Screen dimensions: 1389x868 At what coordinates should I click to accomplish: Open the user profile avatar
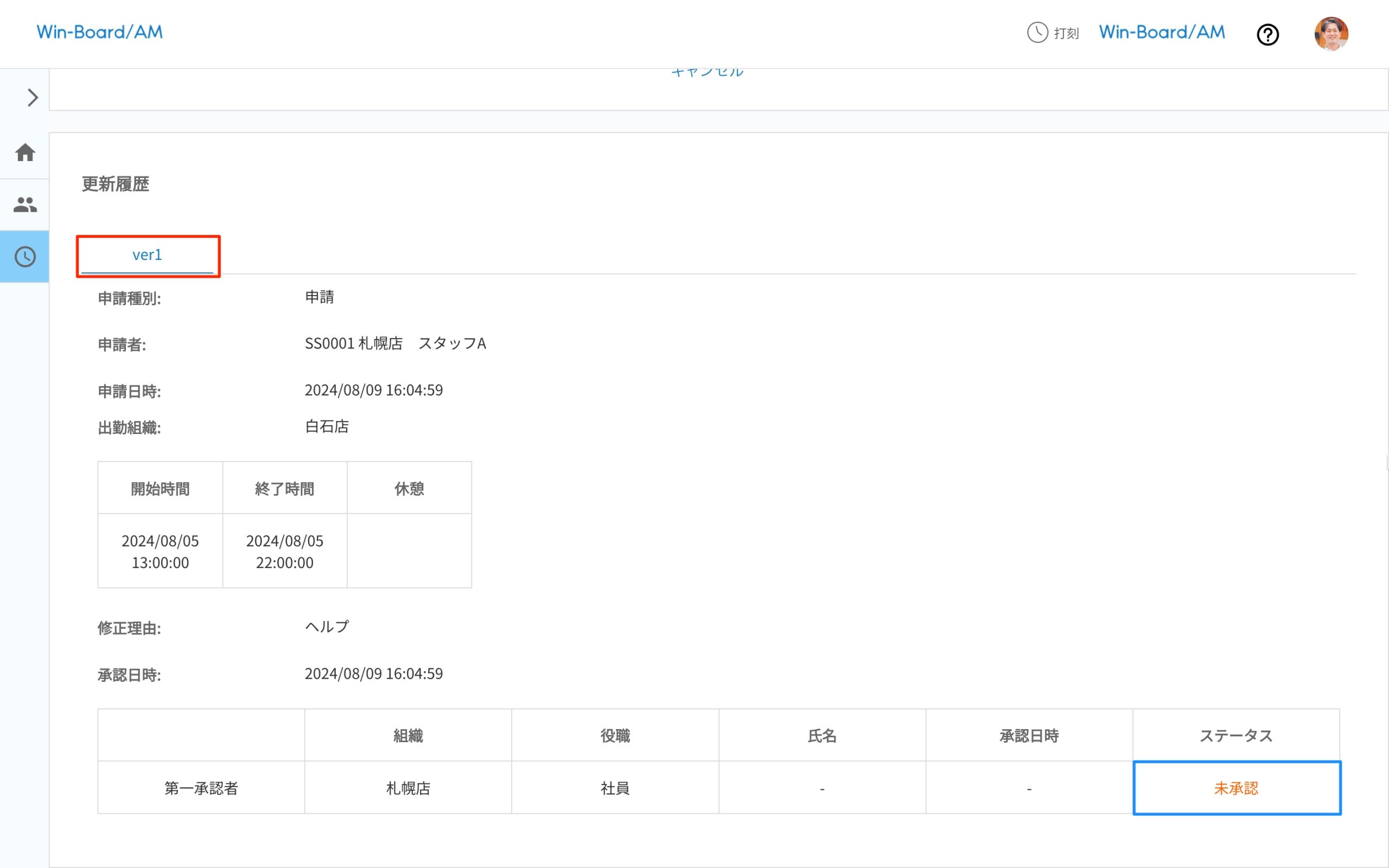point(1331,34)
